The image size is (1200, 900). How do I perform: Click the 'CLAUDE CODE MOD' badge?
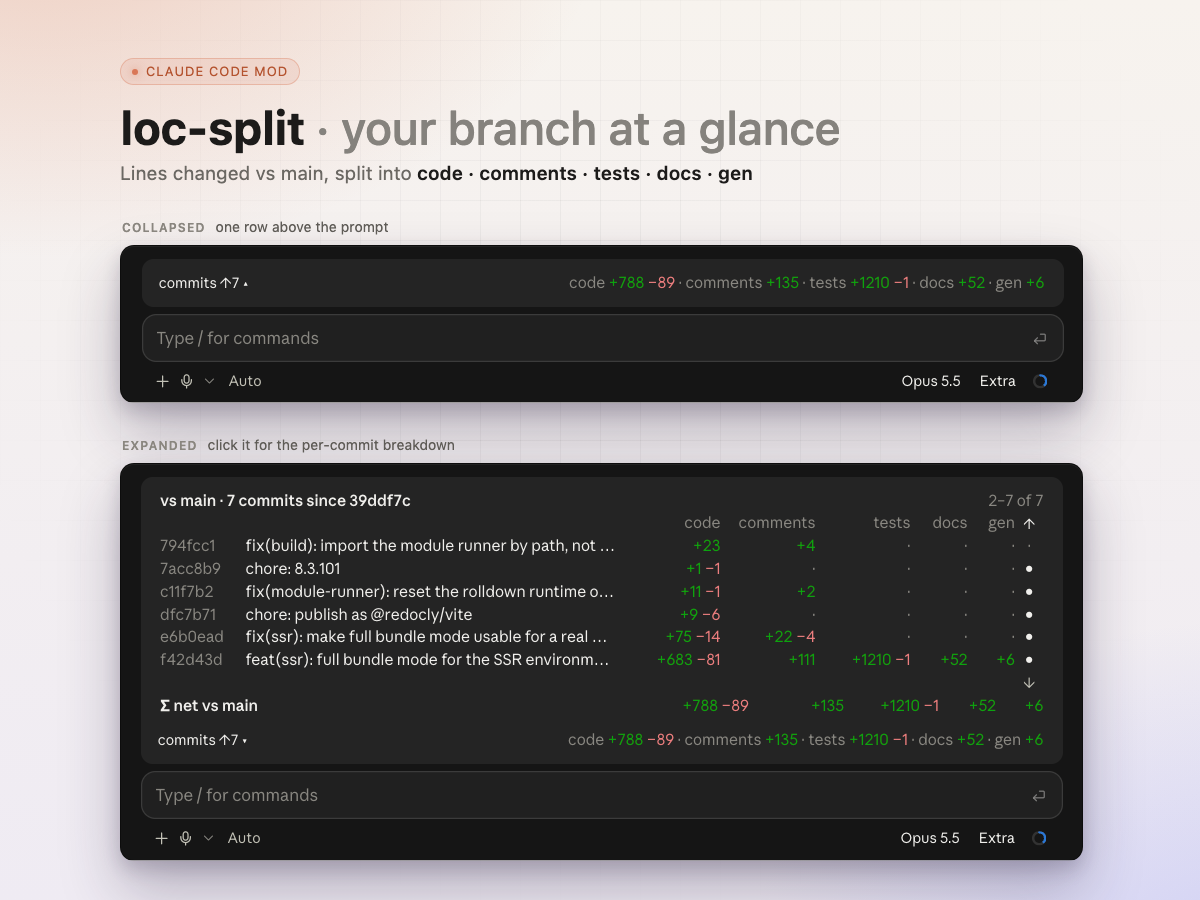click(210, 71)
